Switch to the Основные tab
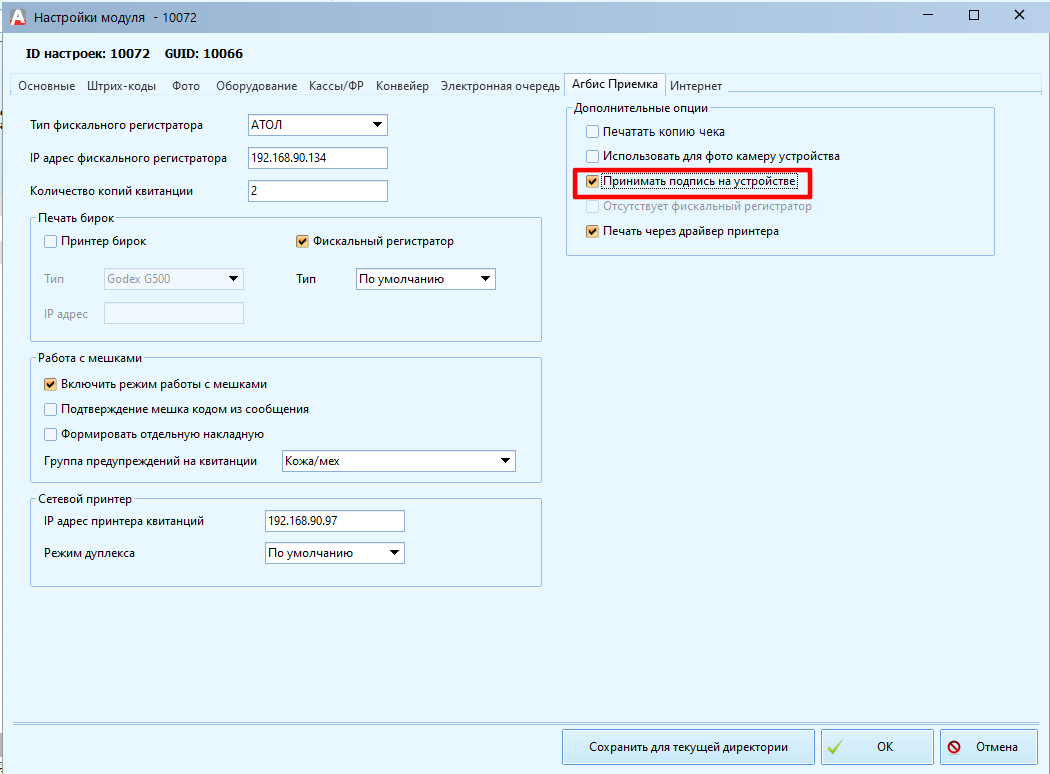The width and height of the screenshot is (1050, 774). click(x=46, y=86)
